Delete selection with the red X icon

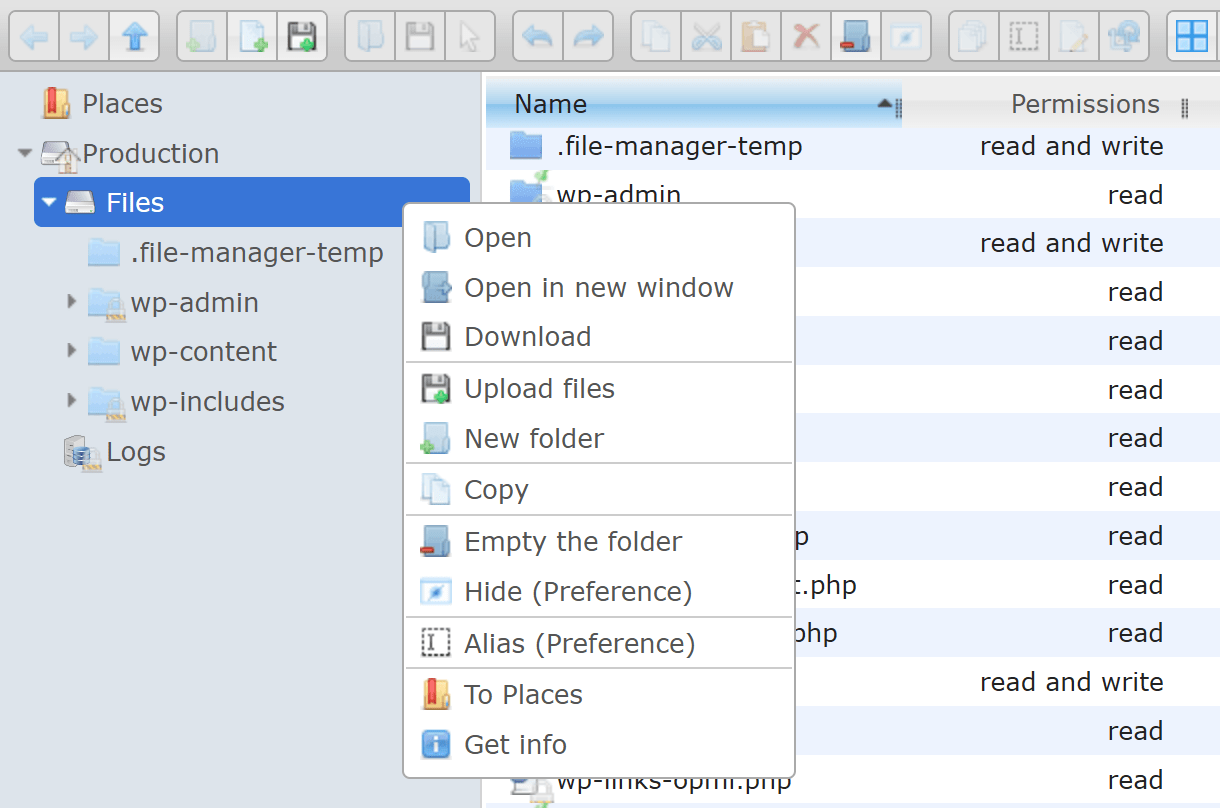806,35
